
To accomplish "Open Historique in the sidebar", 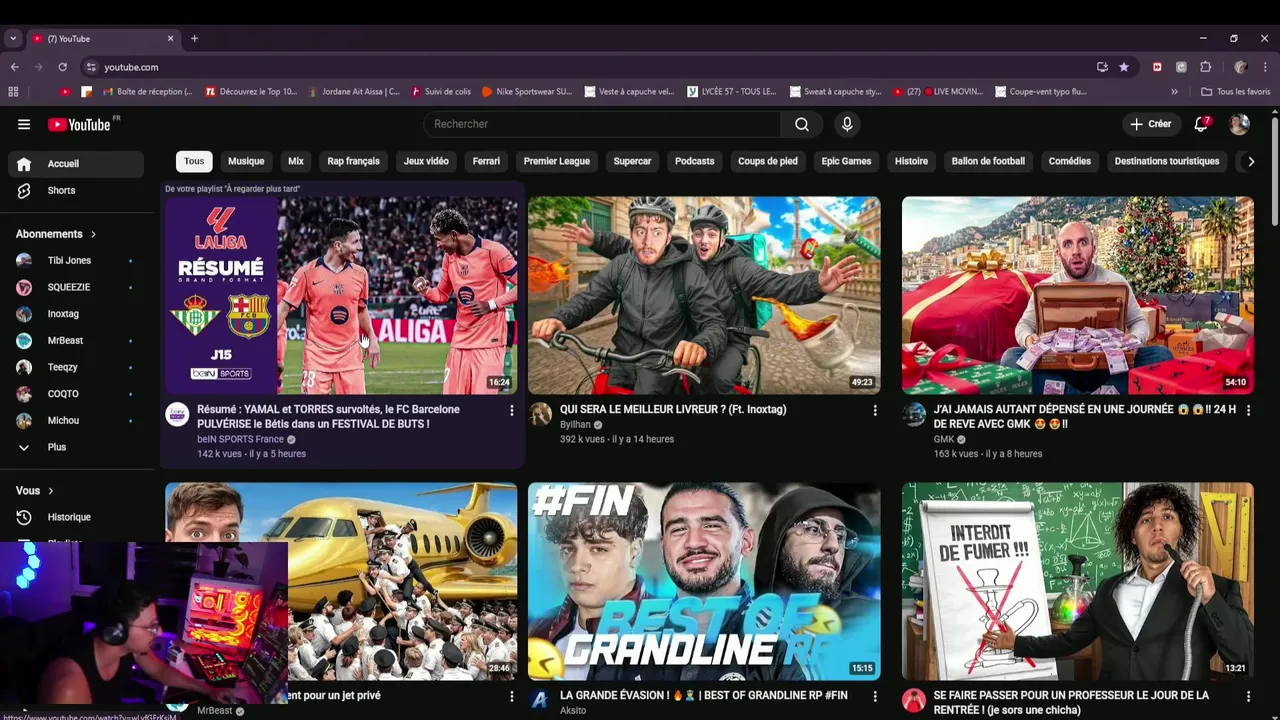I will [x=76, y=517].
